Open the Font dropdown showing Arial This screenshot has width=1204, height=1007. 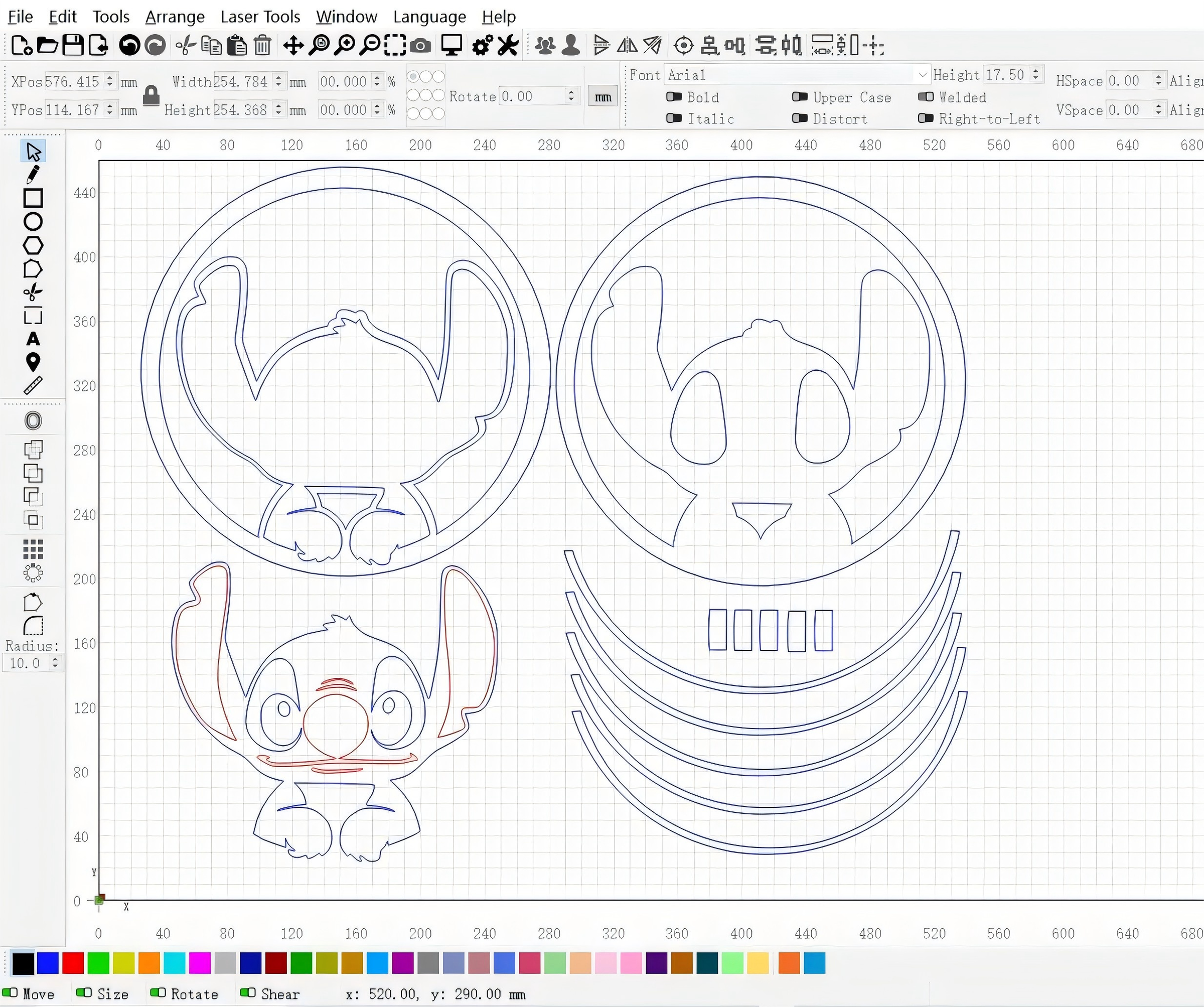point(797,75)
